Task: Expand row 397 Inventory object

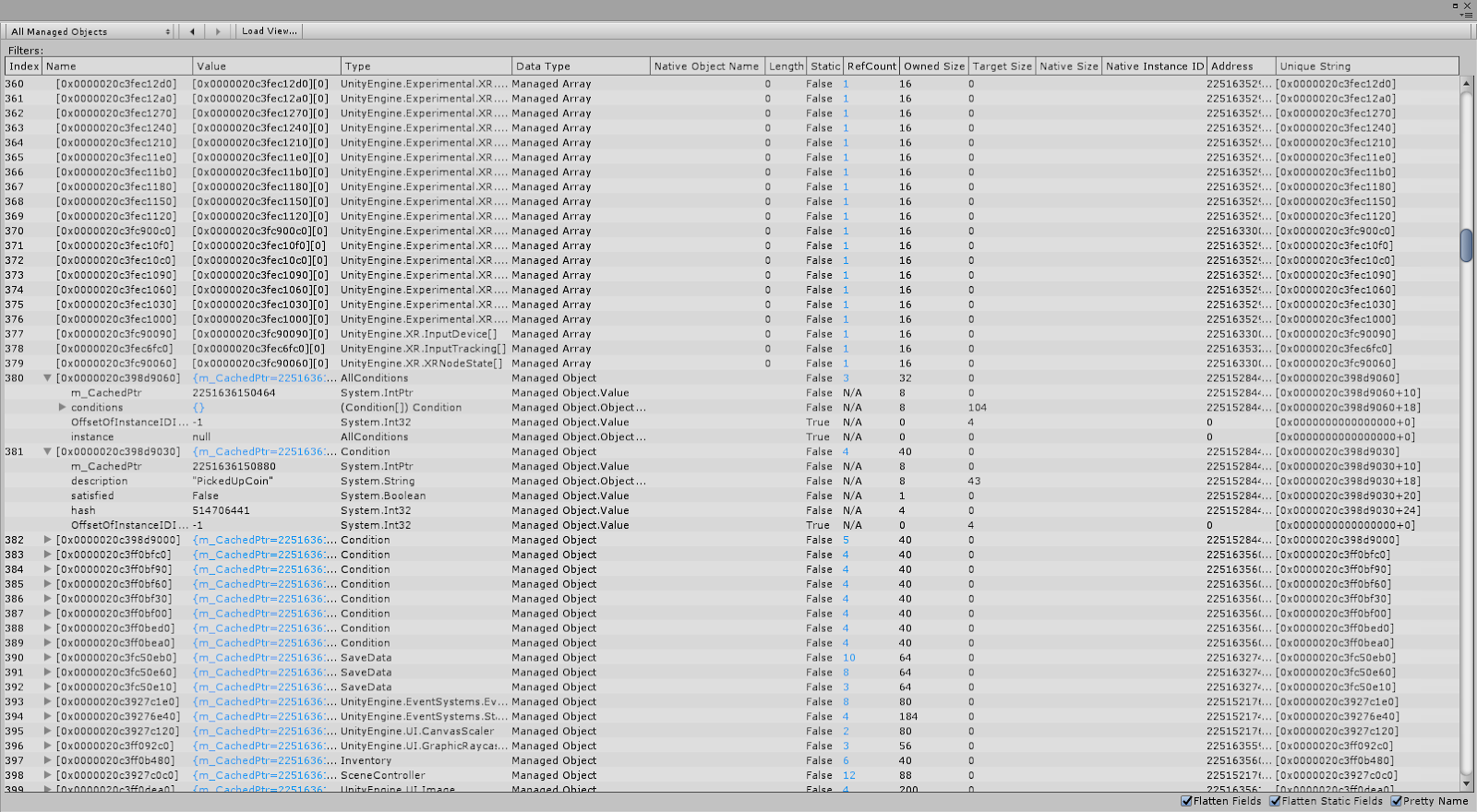Action: click(47, 761)
